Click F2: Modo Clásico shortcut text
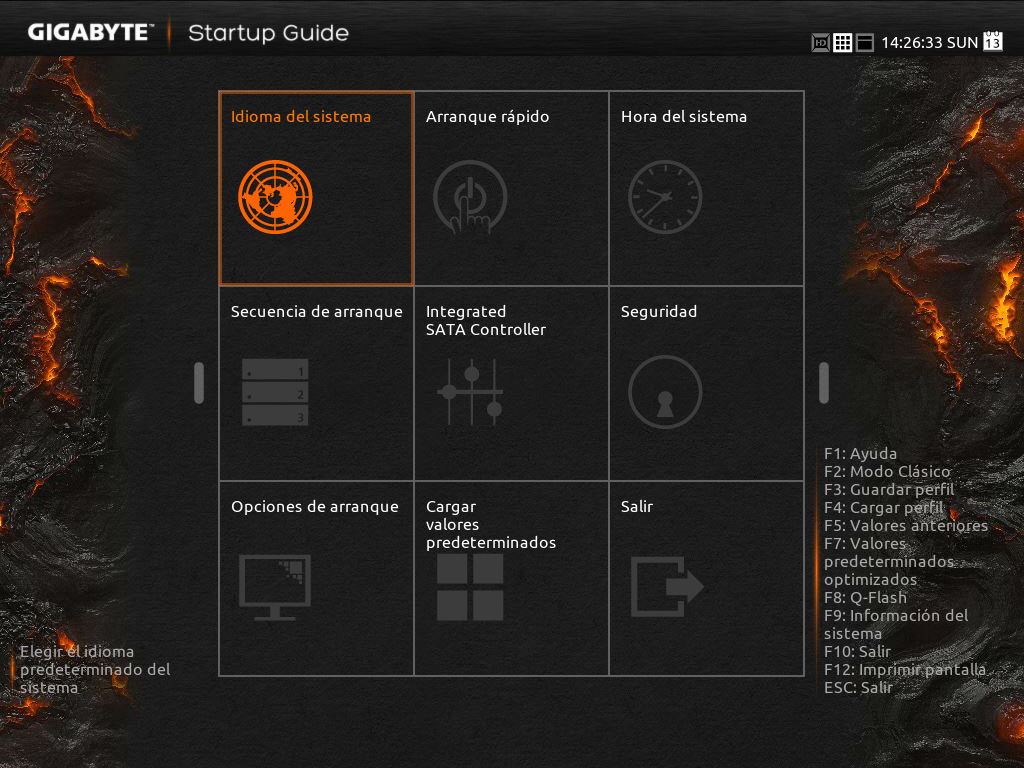 tap(887, 472)
